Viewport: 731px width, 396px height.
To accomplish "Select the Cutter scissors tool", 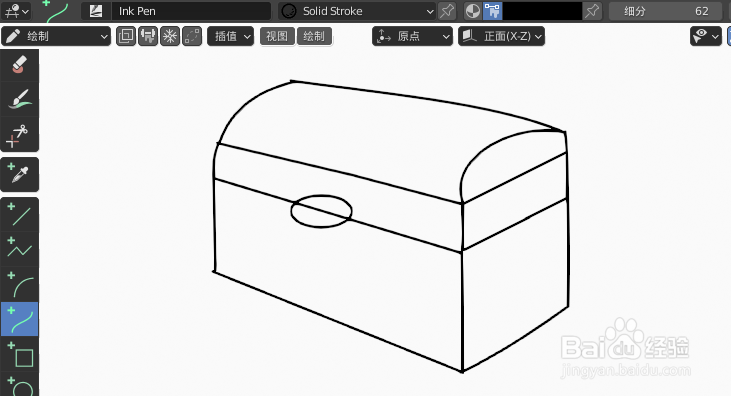I will (20, 134).
